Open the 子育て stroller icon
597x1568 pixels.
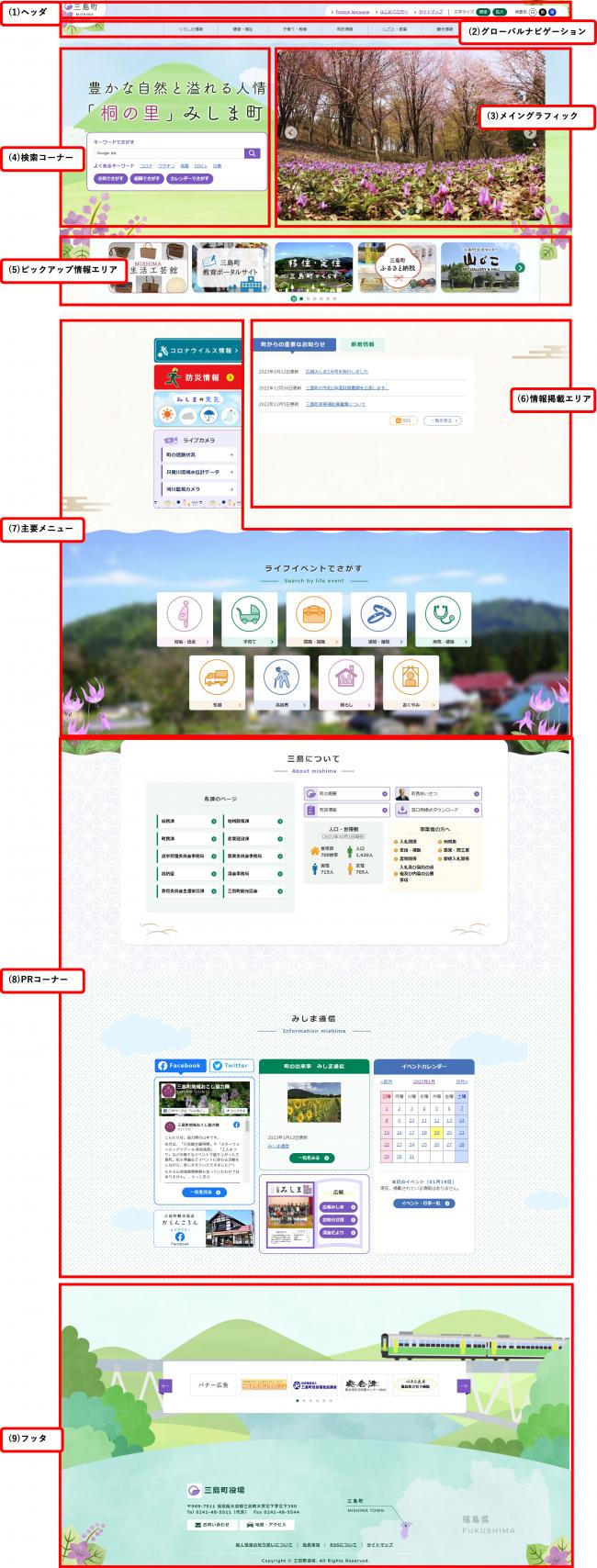click(x=249, y=620)
